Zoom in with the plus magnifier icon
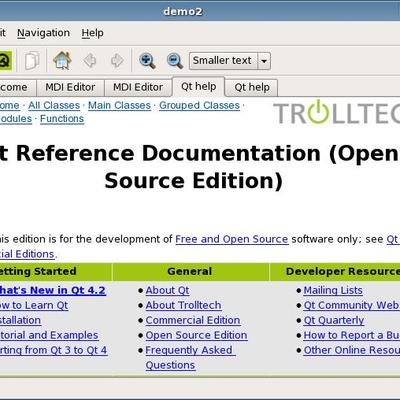The width and height of the screenshot is (400, 400). pos(147,61)
